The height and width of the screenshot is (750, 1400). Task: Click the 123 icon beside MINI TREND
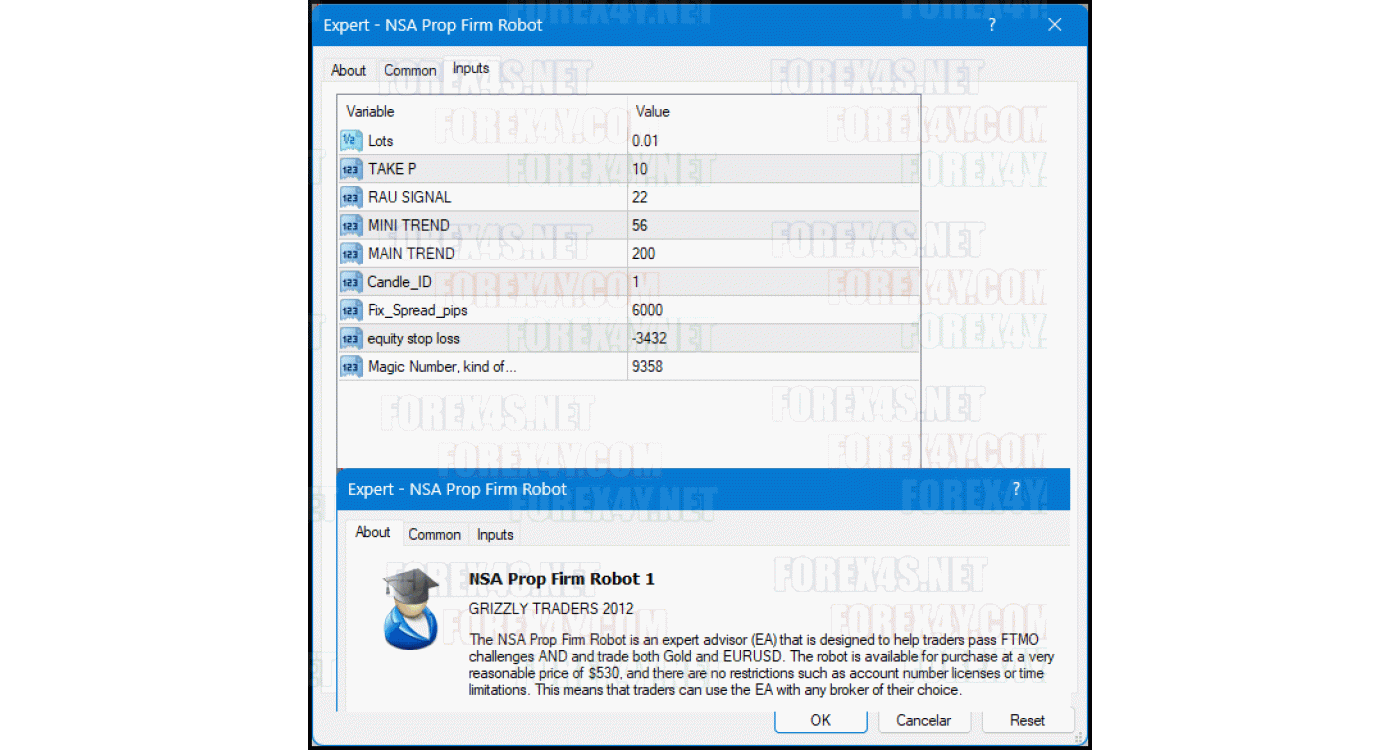(351, 225)
